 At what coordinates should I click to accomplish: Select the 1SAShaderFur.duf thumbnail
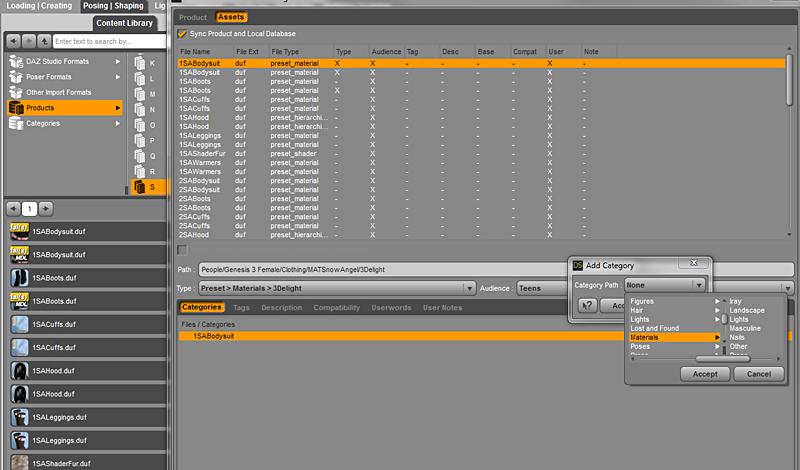(x=20, y=462)
